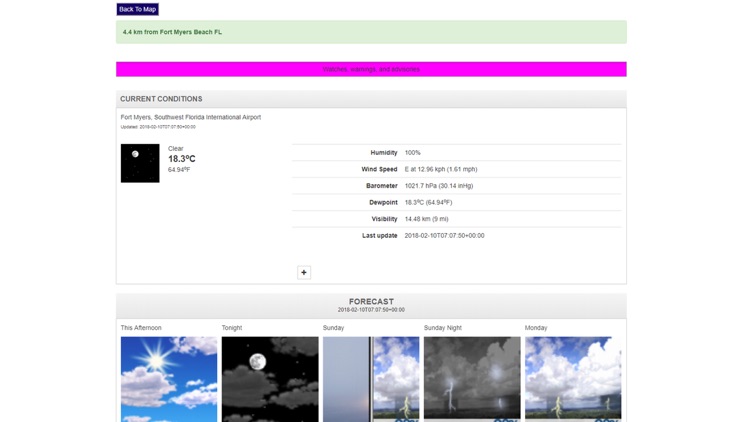Select the Sunday forecast image

pyautogui.click(x=371, y=379)
